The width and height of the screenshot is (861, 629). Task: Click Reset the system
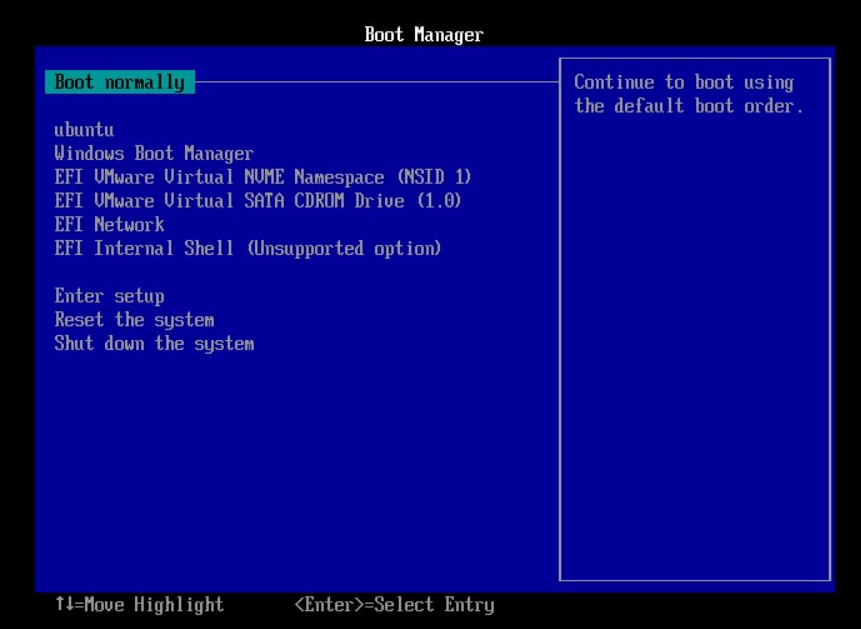tap(134, 320)
